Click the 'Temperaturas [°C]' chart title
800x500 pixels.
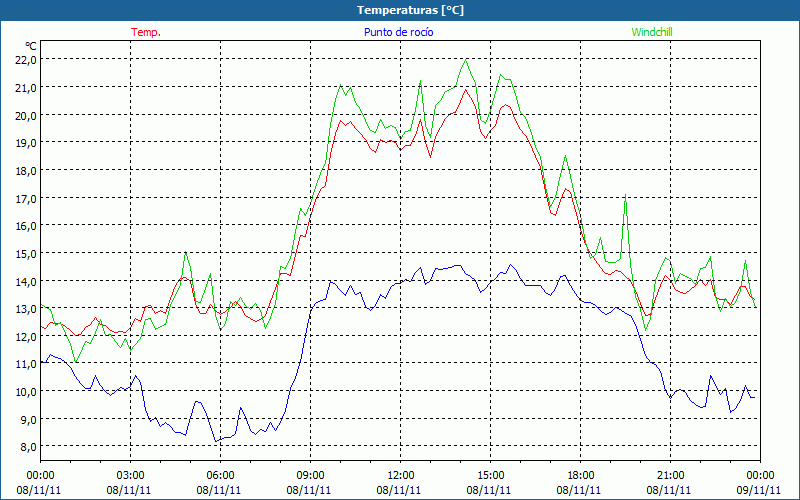410,10
